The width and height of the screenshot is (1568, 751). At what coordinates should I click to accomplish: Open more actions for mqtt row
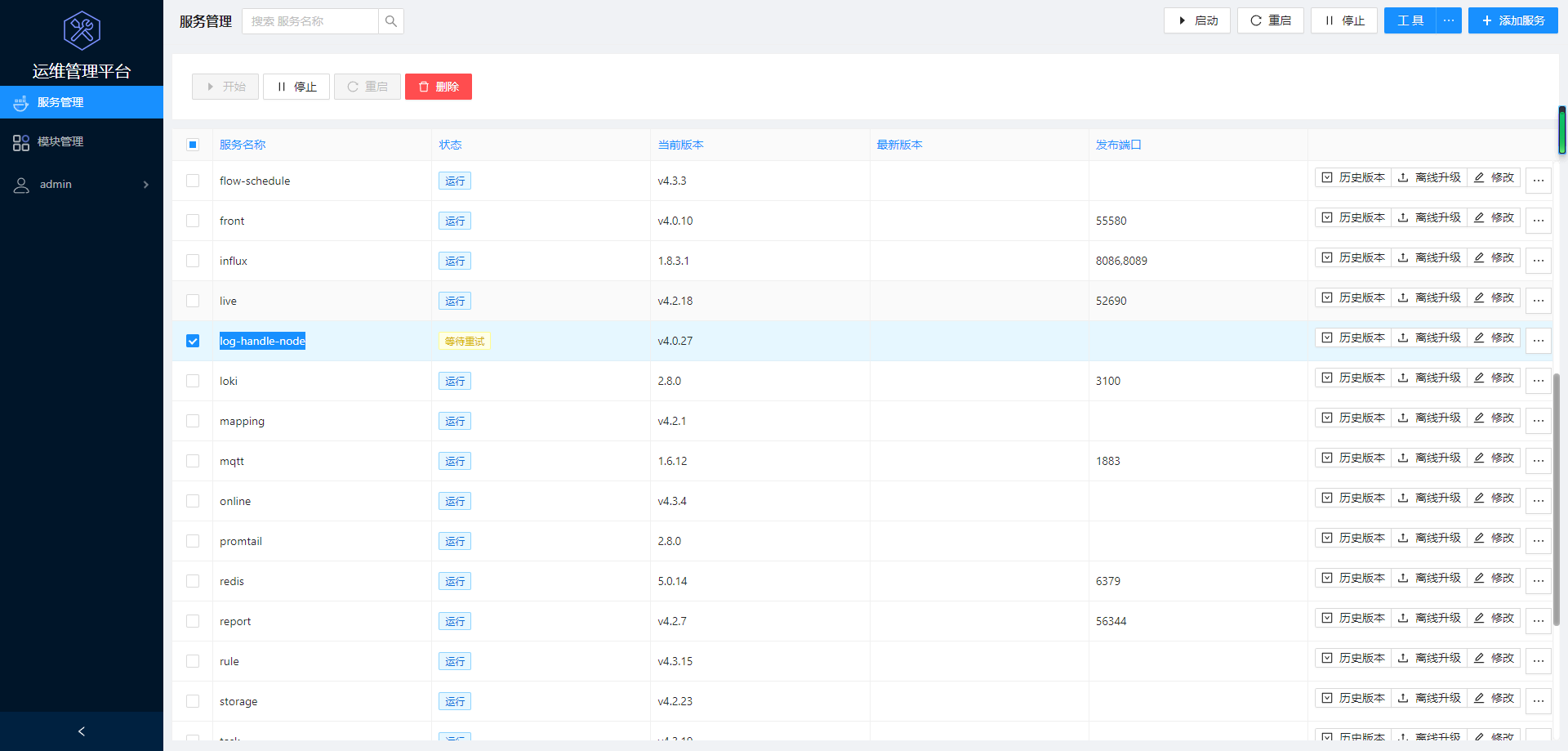pyautogui.click(x=1539, y=461)
